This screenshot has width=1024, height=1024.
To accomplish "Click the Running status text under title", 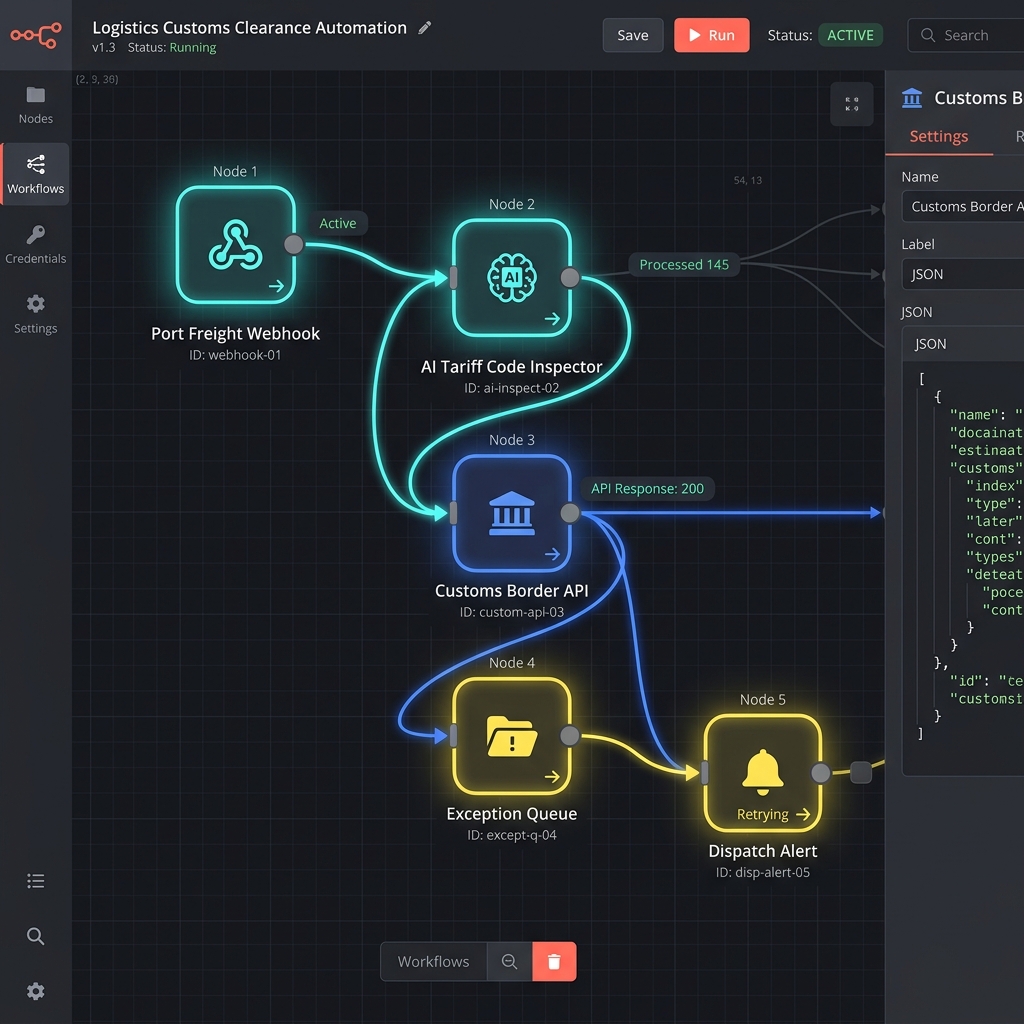I will [193, 48].
